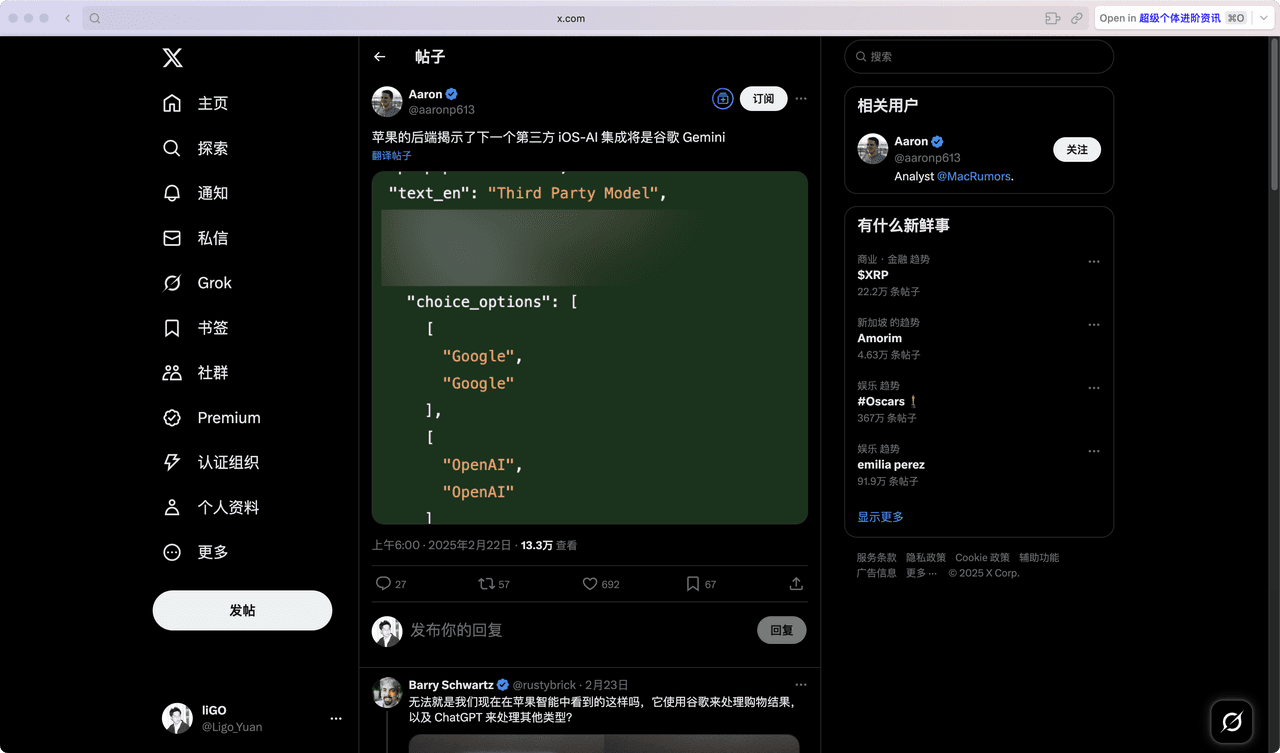
Task: Open the 社群 communities item
Action: [x=196, y=373]
